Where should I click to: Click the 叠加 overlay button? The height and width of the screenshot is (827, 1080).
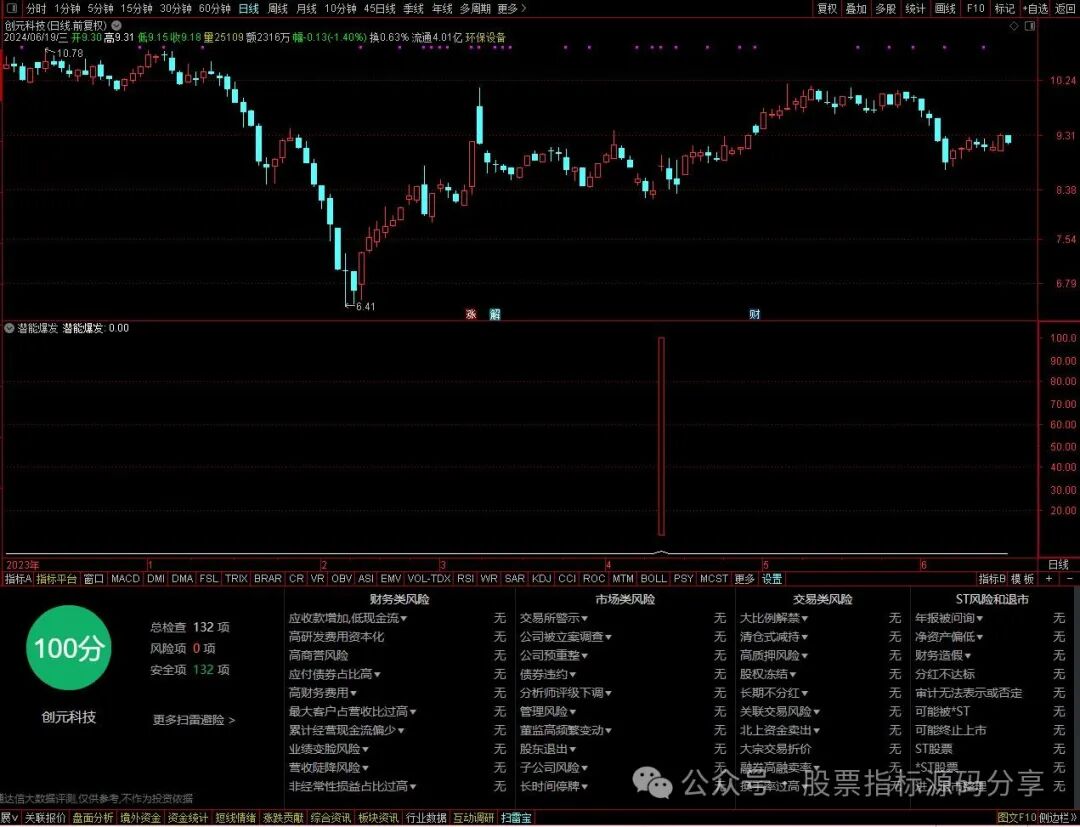[x=856, y=9]
